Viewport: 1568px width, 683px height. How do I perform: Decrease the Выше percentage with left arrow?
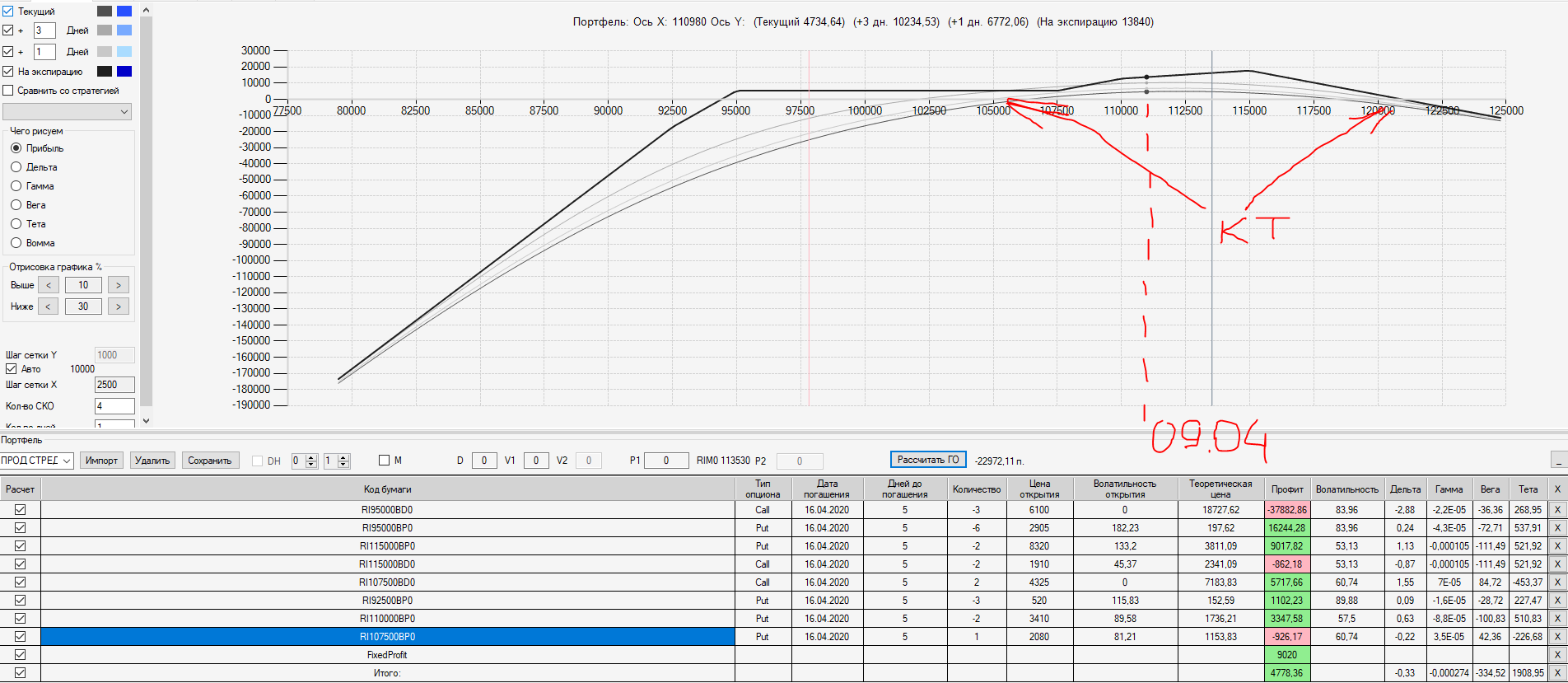point(49,285)
